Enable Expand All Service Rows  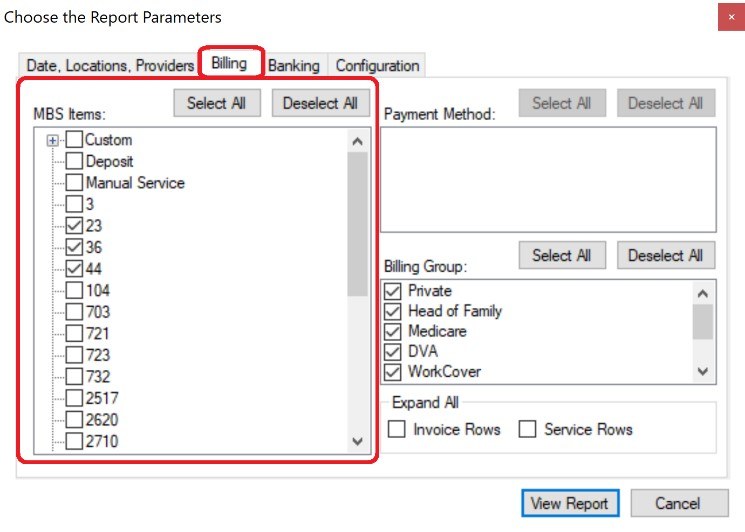527,429
